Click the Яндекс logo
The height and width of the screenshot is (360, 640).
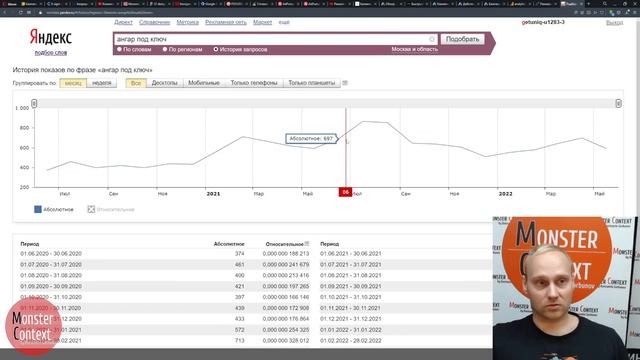point(51,37)
